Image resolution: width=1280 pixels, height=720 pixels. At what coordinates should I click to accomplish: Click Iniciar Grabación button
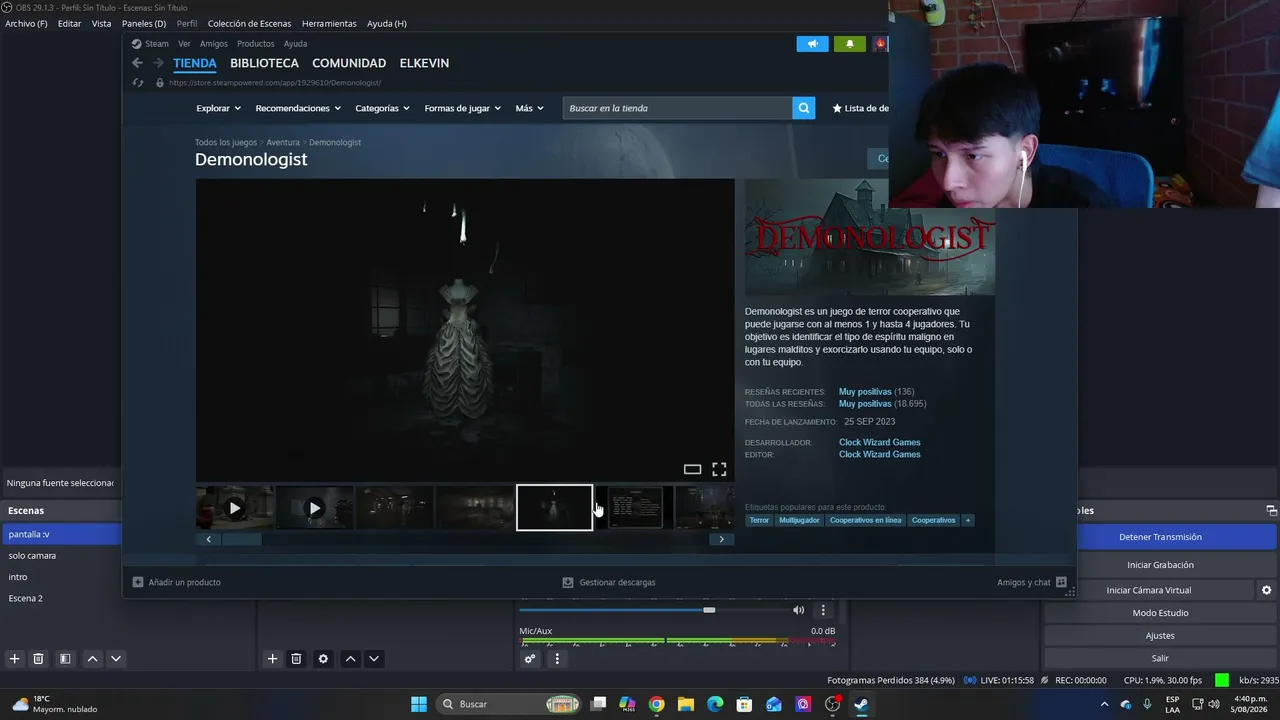coord(1160,565)
